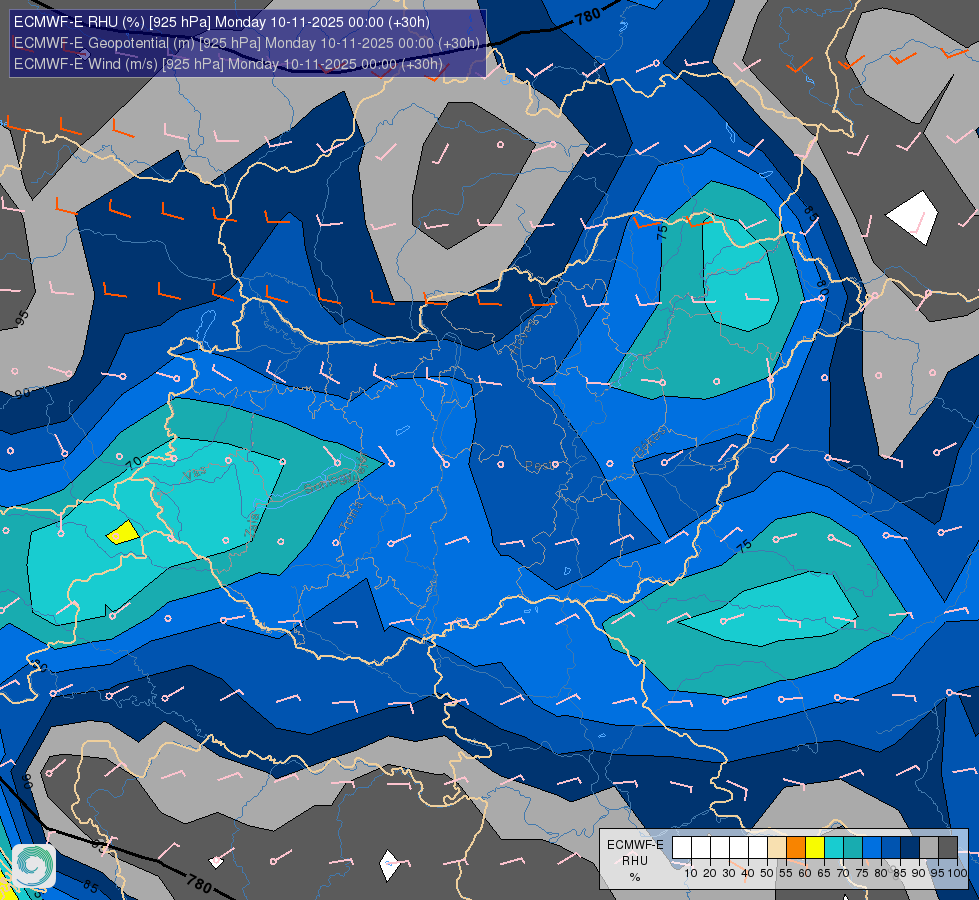Click the legend label "RHU"

coord(635,861)
